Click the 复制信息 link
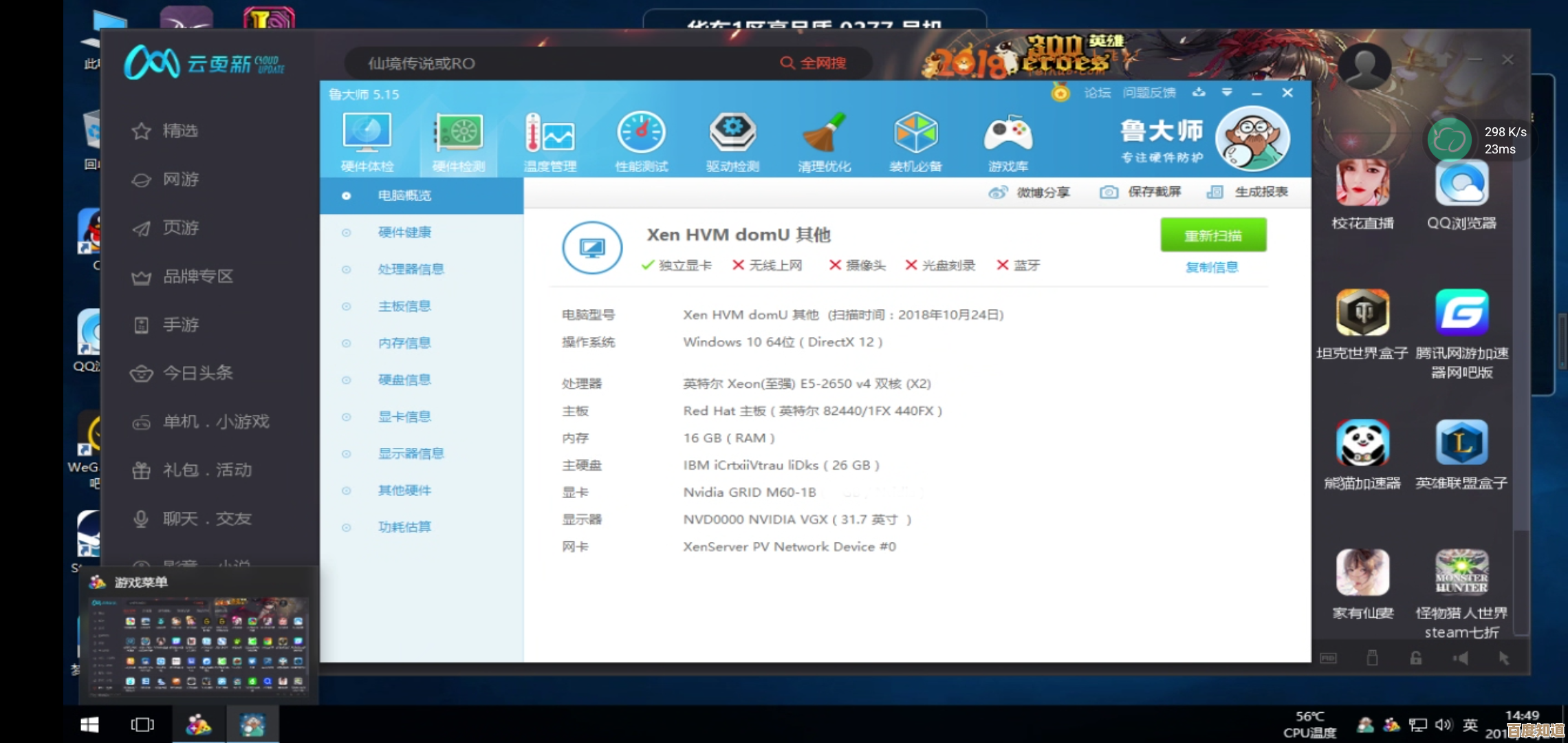1568x743 pixels. (x=1212, y=268)
